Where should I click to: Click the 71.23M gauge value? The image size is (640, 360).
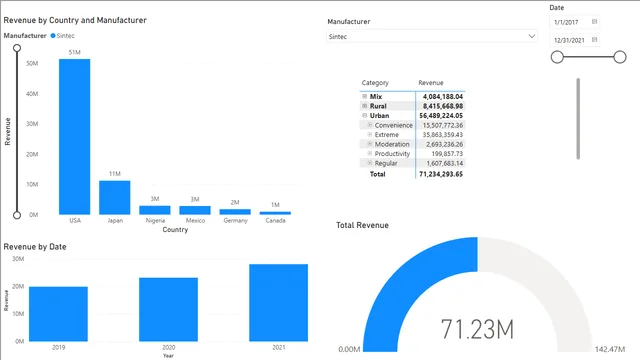(477, 329)
